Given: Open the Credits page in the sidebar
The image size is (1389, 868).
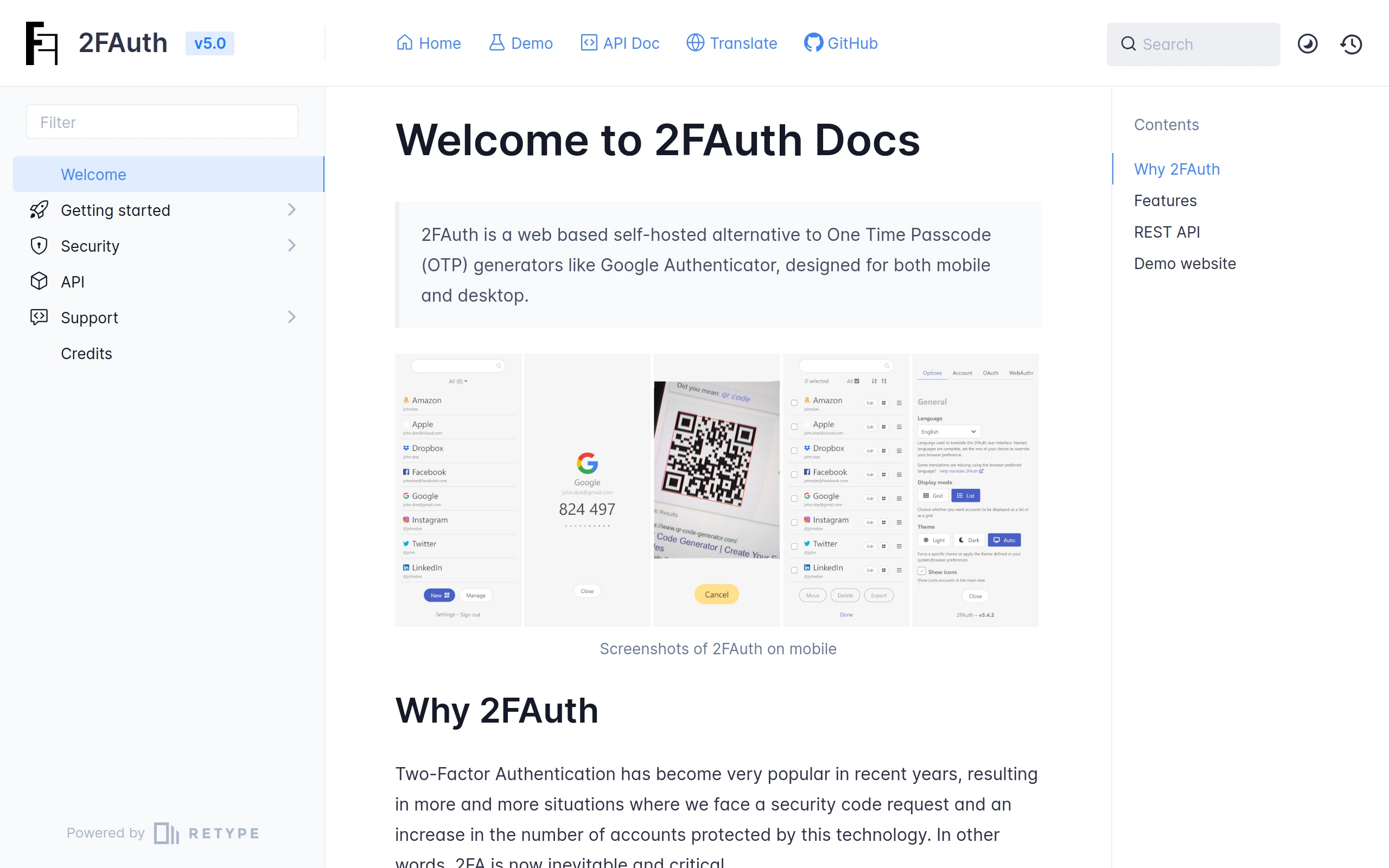Looking at the screenshot, I should (86, 353).
